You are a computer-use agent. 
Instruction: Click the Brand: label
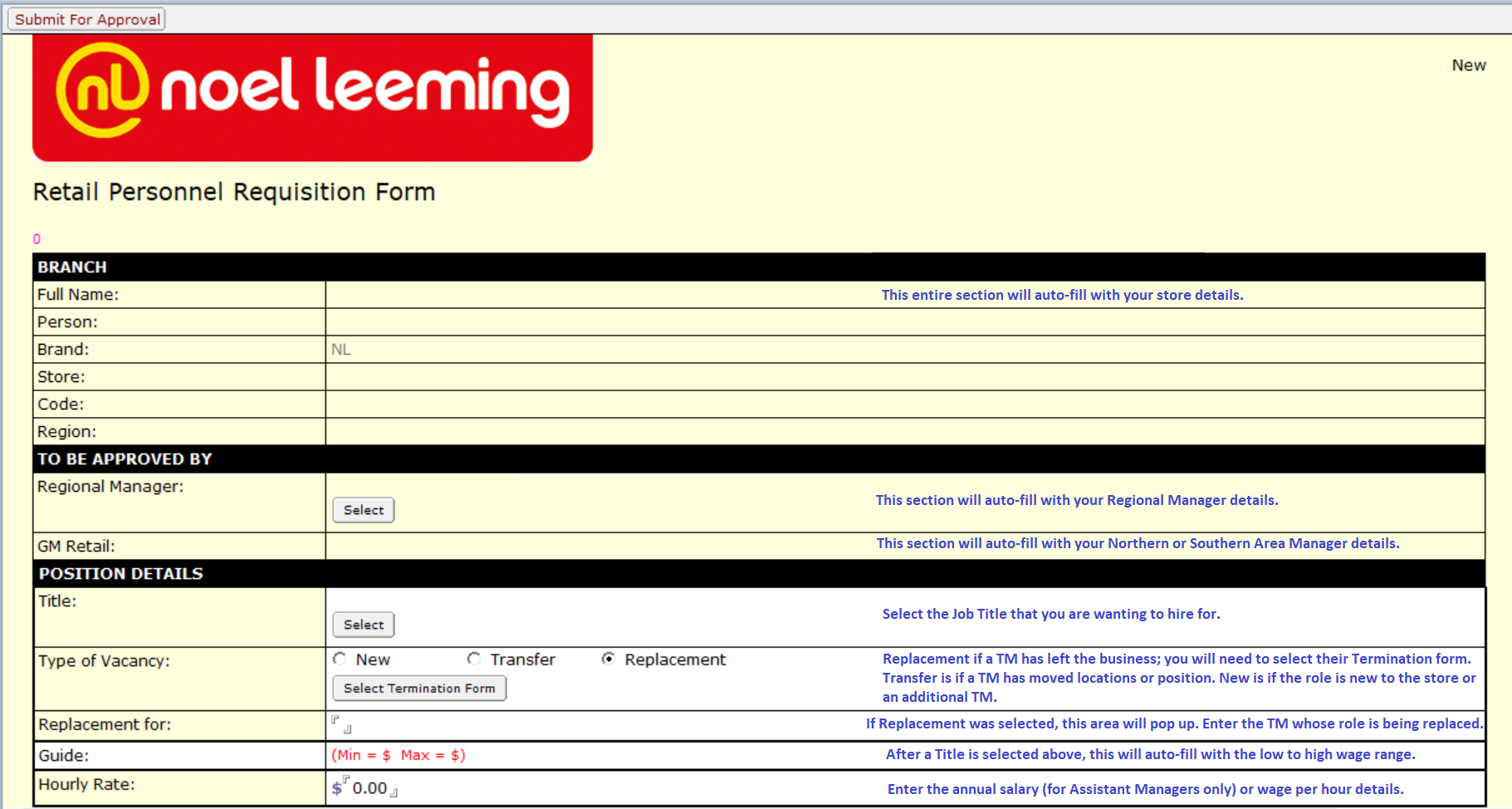pos(63,350)
